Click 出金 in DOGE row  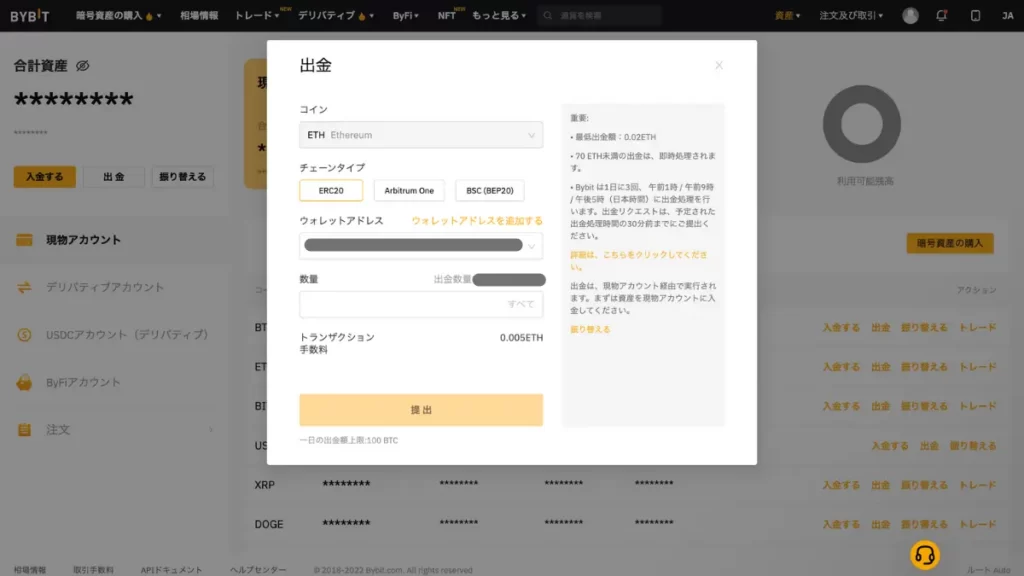[881, 524]
